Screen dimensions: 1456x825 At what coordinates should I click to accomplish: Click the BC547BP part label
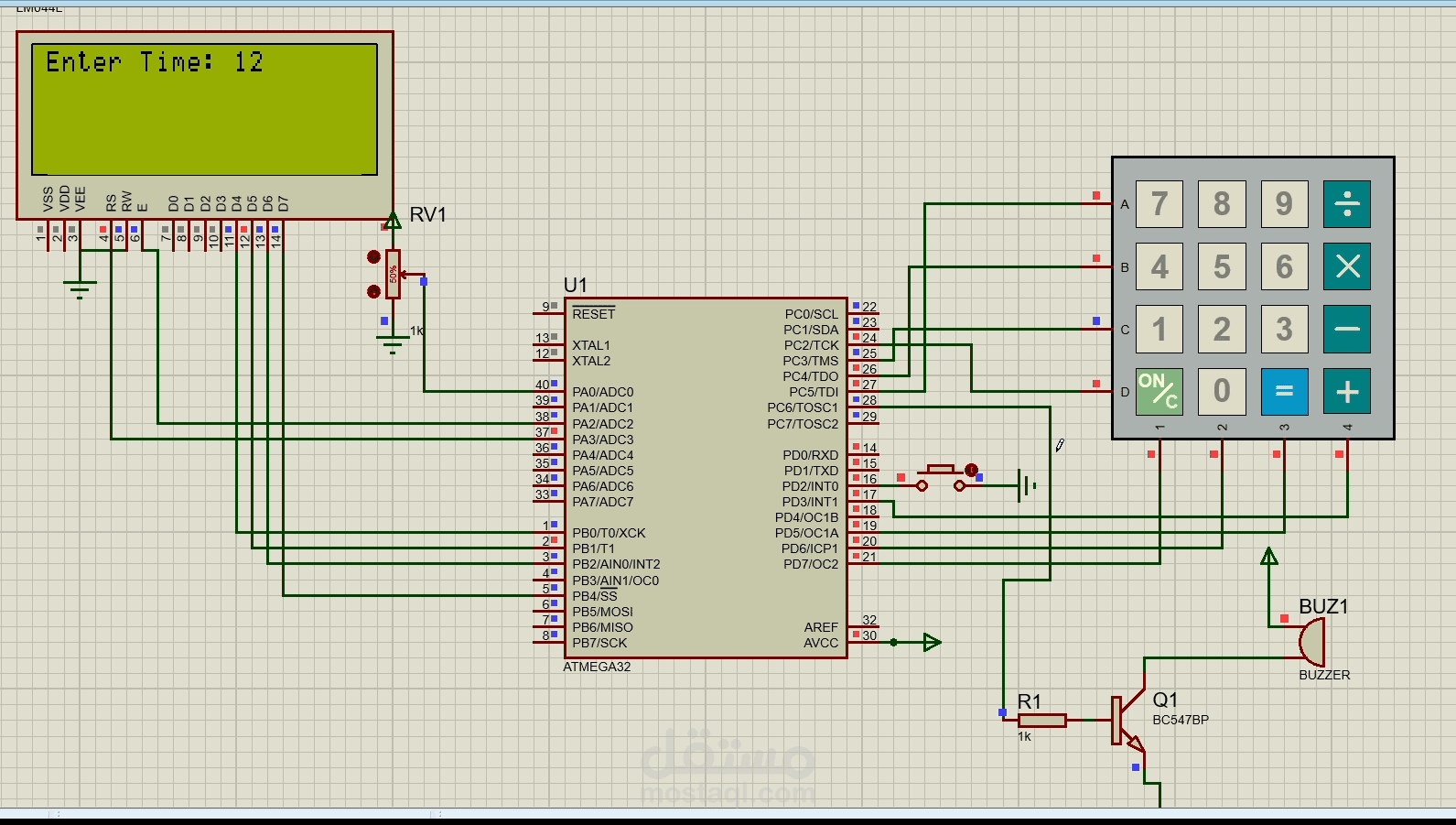click(x=1181, y=720)
